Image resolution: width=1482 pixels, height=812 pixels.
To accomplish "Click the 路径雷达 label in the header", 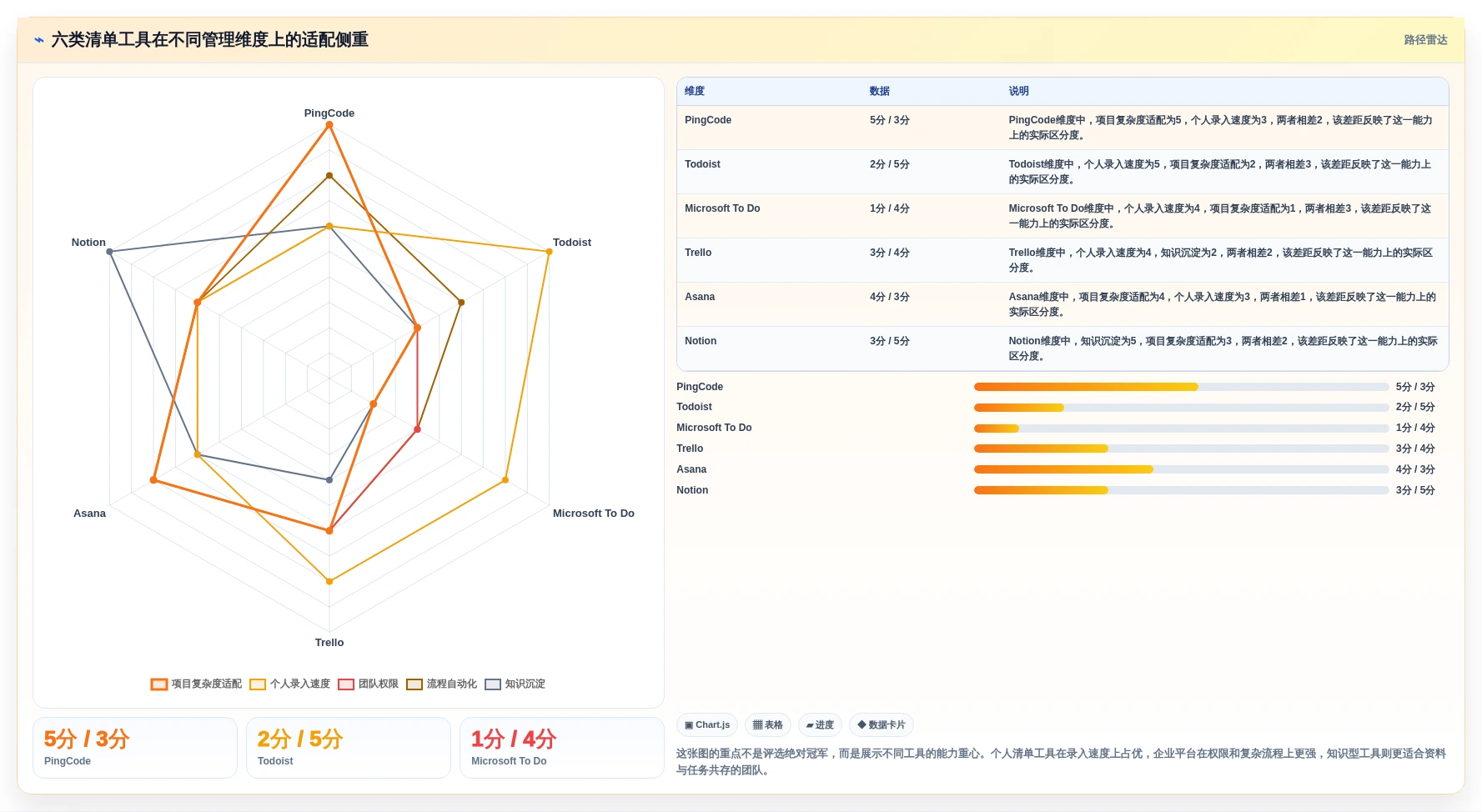I will point(1425,40).
